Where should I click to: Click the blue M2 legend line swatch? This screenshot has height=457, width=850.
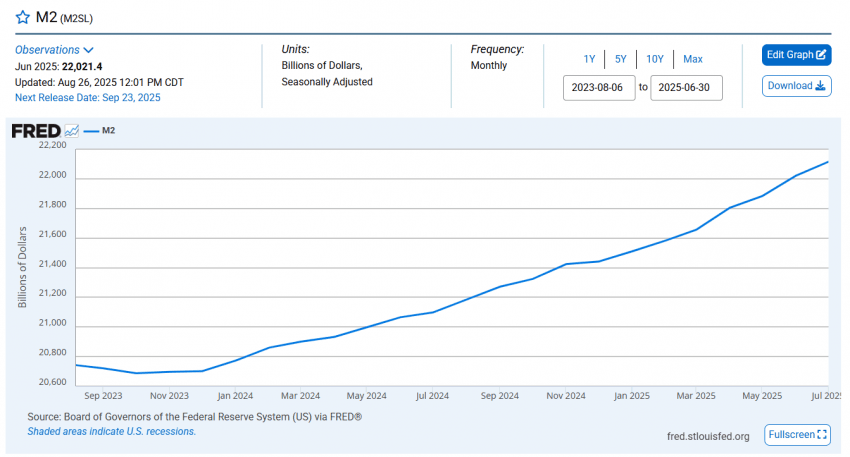point(91,130)
